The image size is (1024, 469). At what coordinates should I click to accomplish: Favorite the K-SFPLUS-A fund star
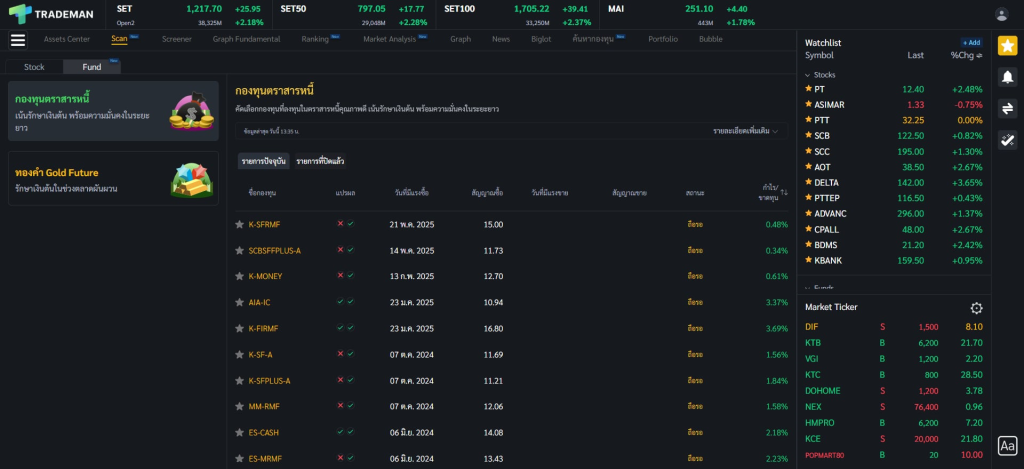pos(240,381)
